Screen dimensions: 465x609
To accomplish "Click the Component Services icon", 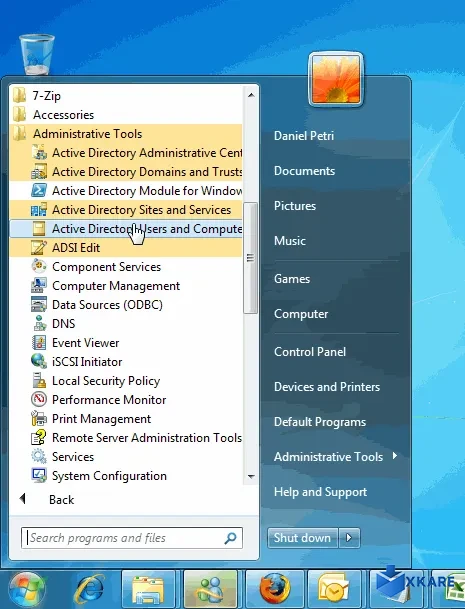I will tap(39, 267).
